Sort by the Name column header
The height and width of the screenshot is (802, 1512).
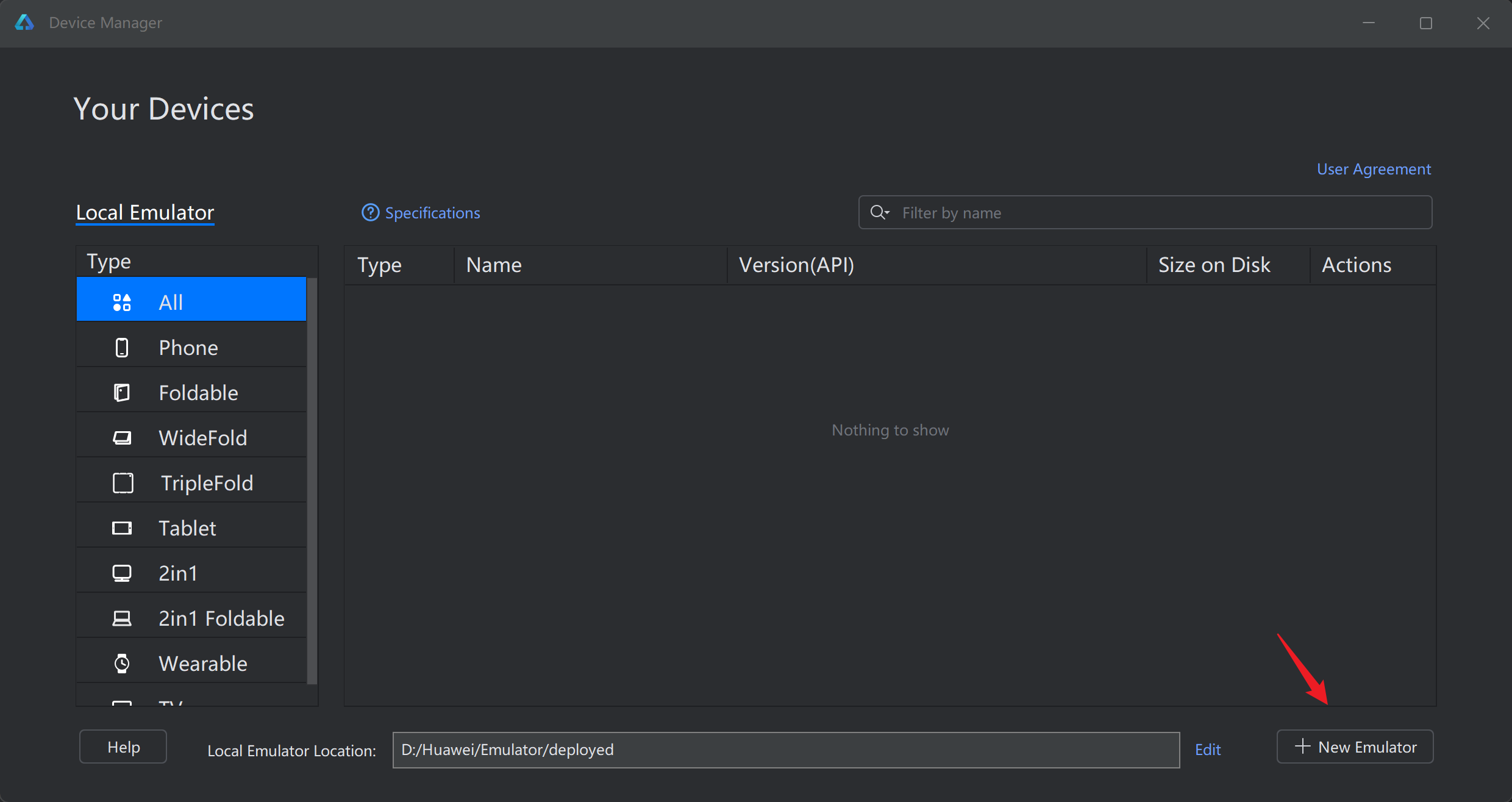494,265
